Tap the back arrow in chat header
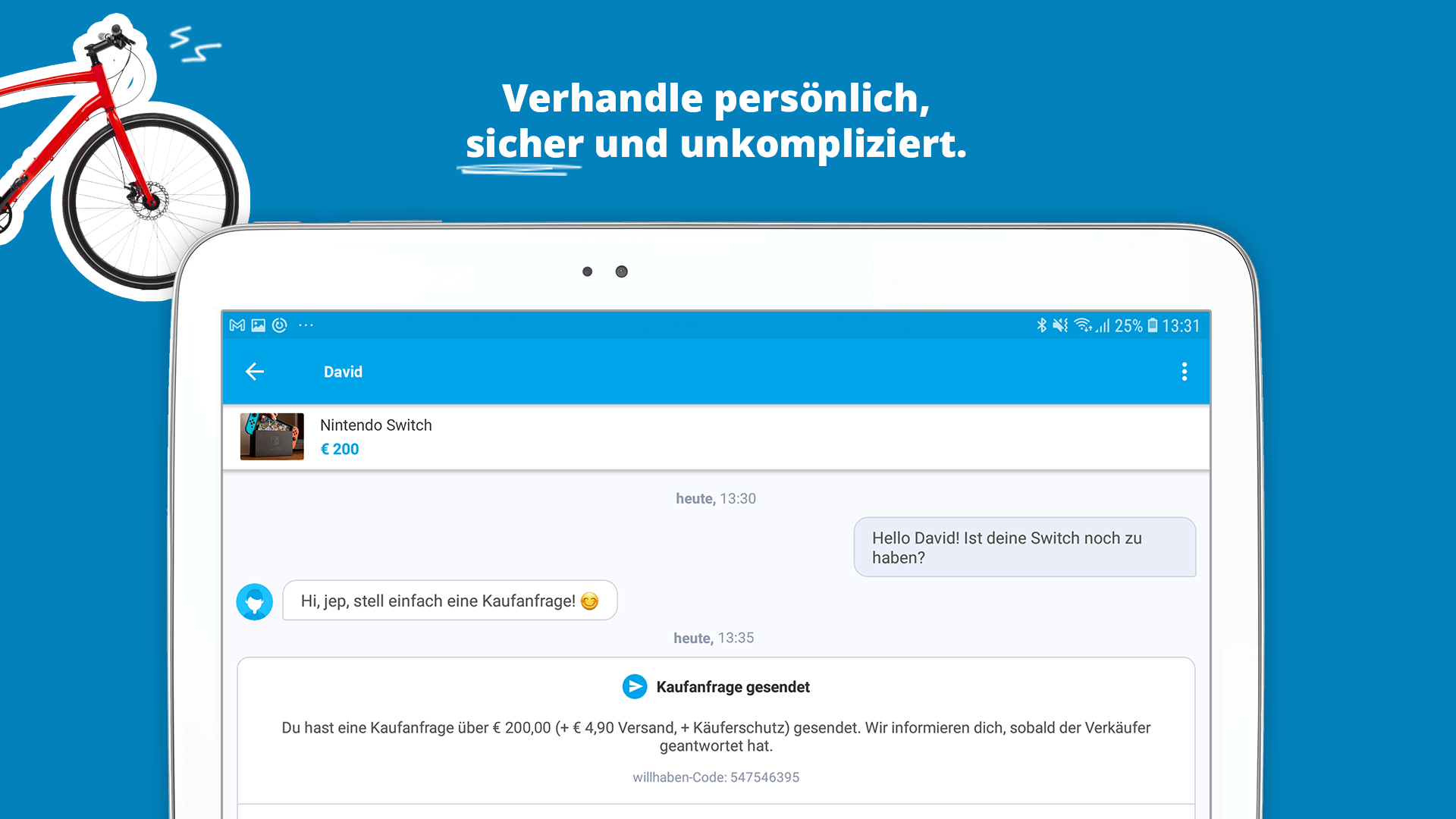This screenshot has height=819, width=1456. coord(255,371)
